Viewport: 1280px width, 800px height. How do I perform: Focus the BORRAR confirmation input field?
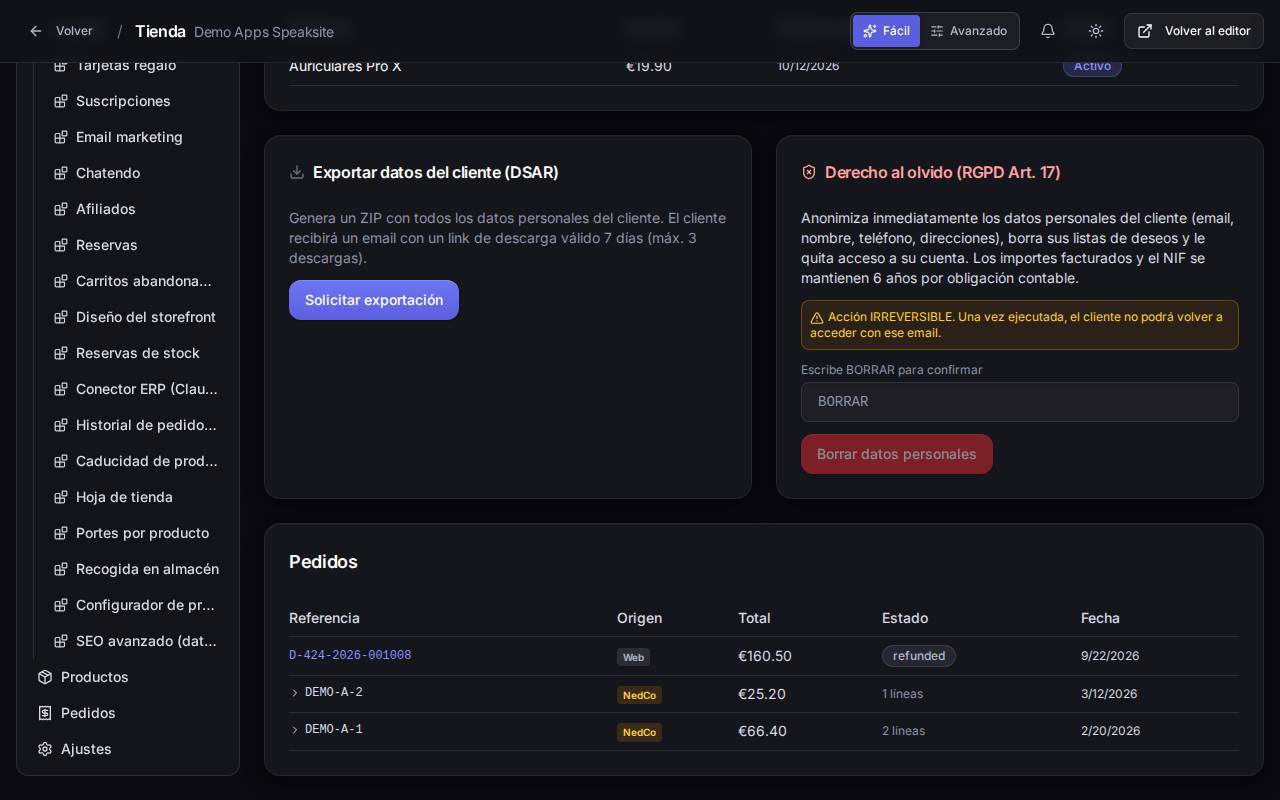pos(1020,402)
